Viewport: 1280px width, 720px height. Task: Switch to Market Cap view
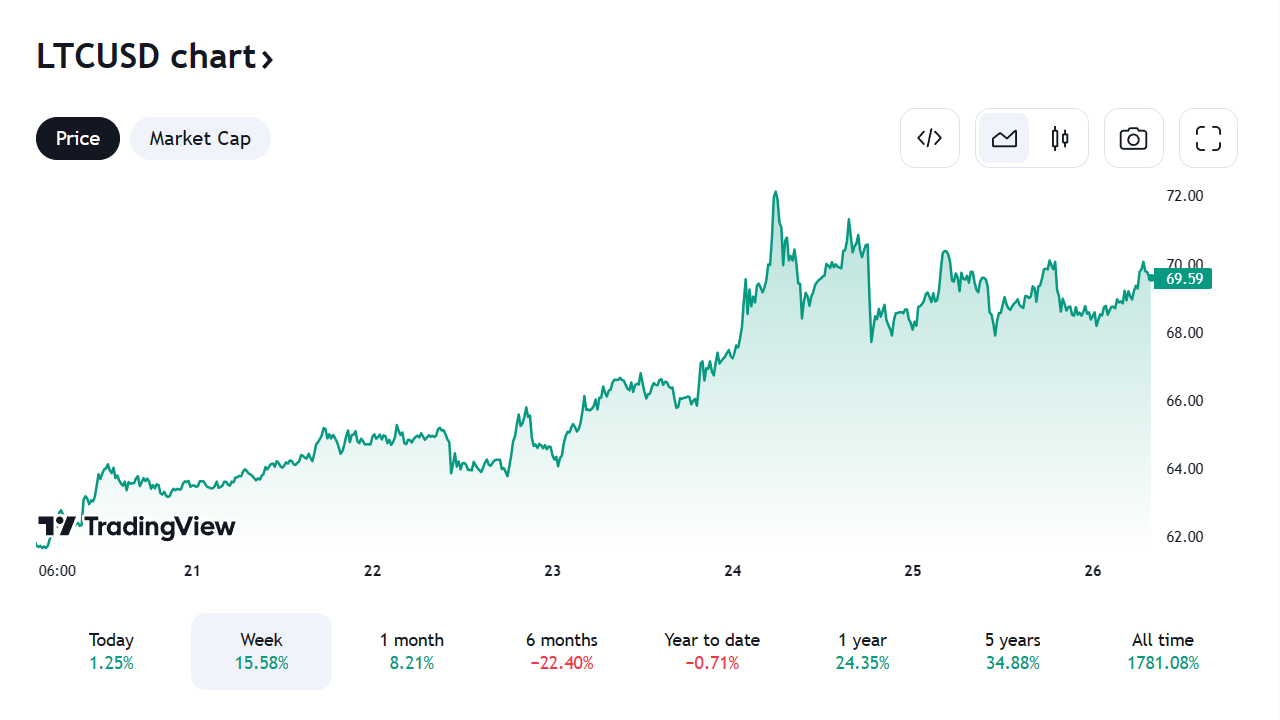tap(200, 138)
